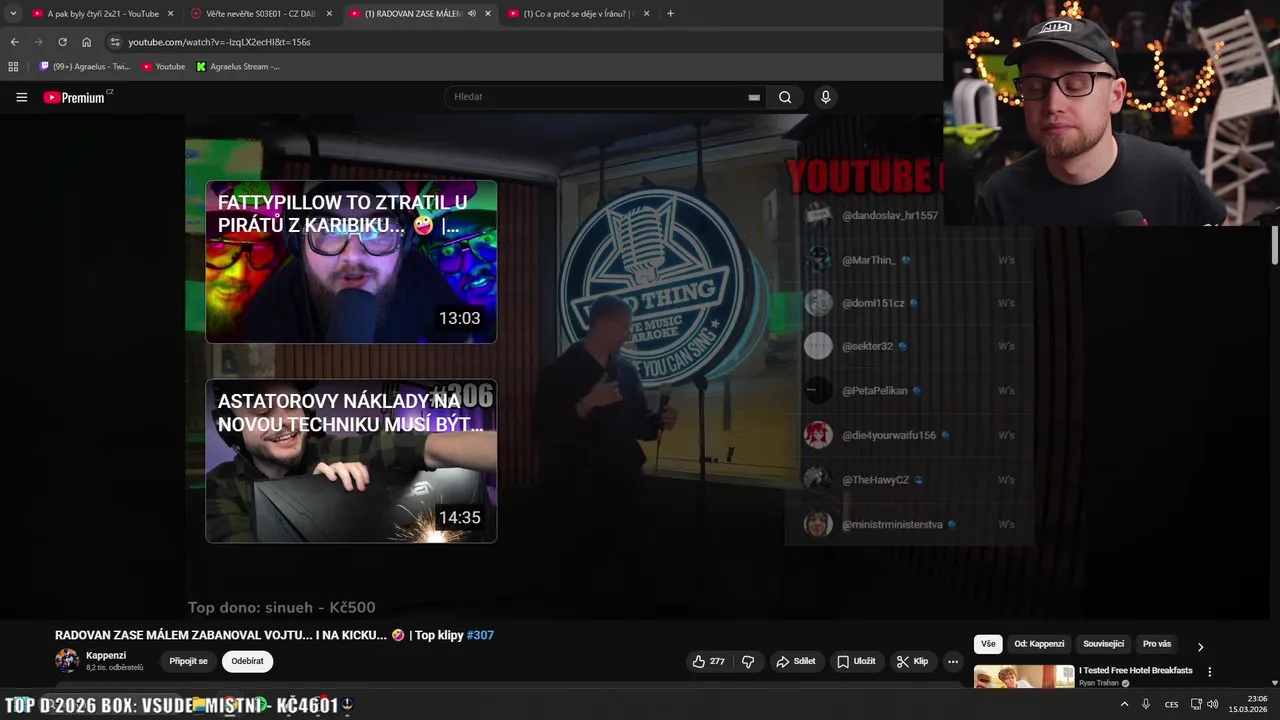Open browser home page icon

(86, 42)
